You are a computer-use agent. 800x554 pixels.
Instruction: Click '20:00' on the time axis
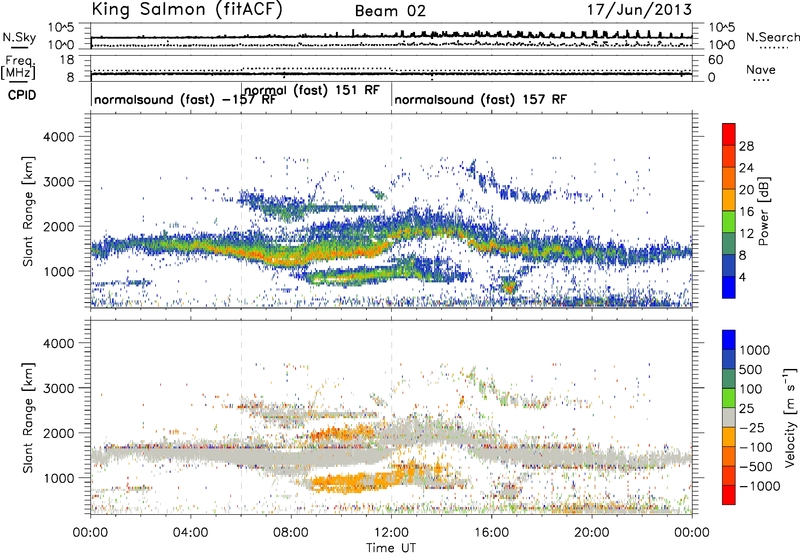591,533
